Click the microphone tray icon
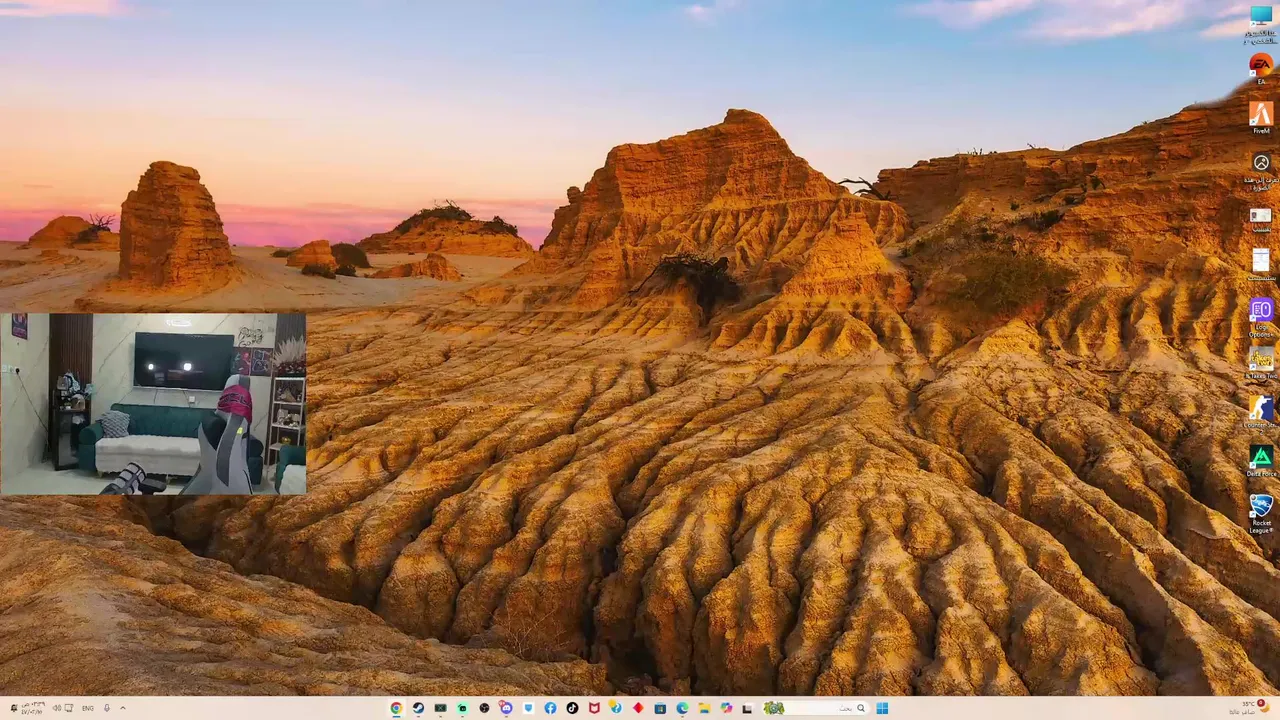 (x=107, y=708)
